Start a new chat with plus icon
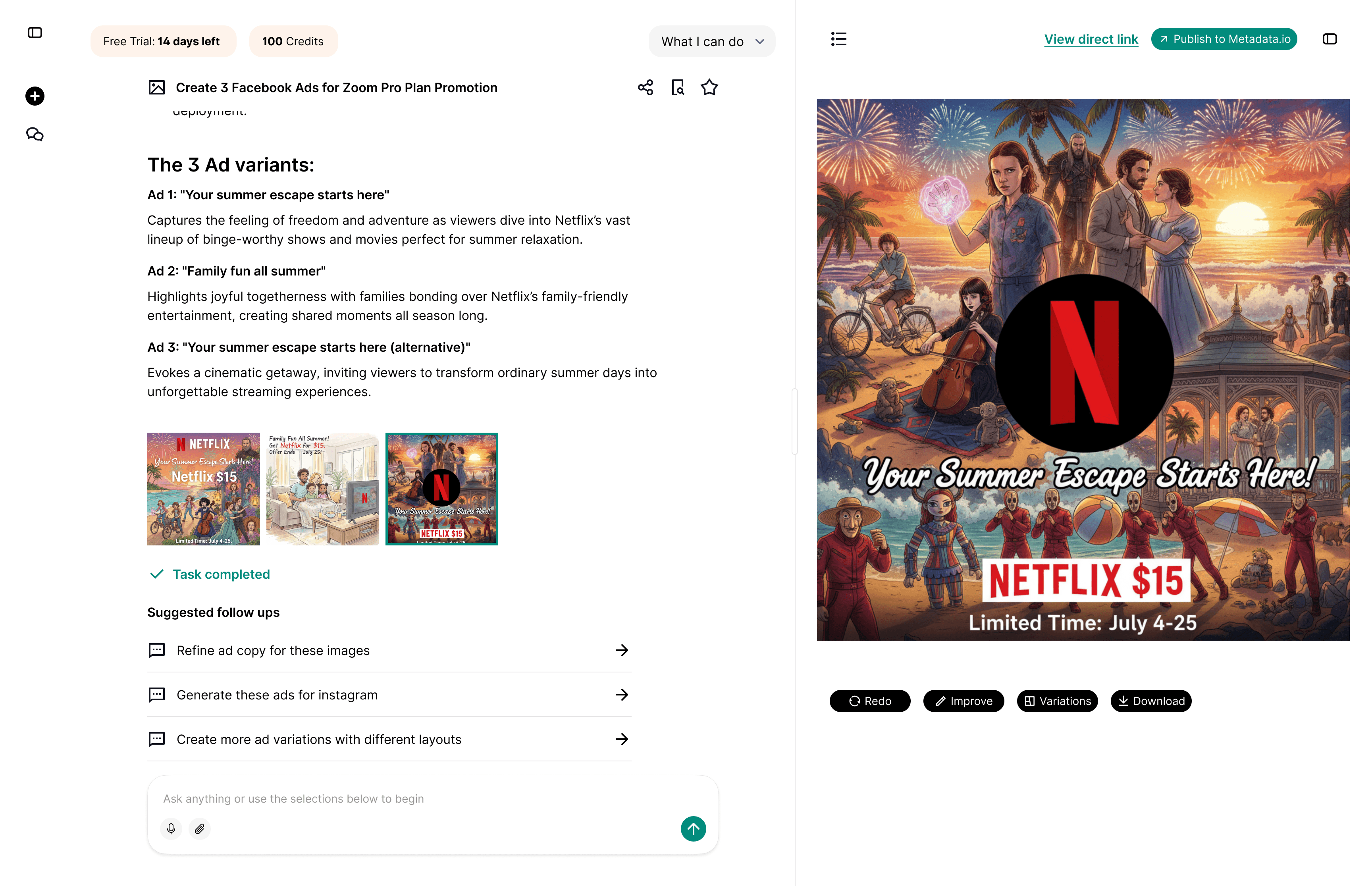 35,96
